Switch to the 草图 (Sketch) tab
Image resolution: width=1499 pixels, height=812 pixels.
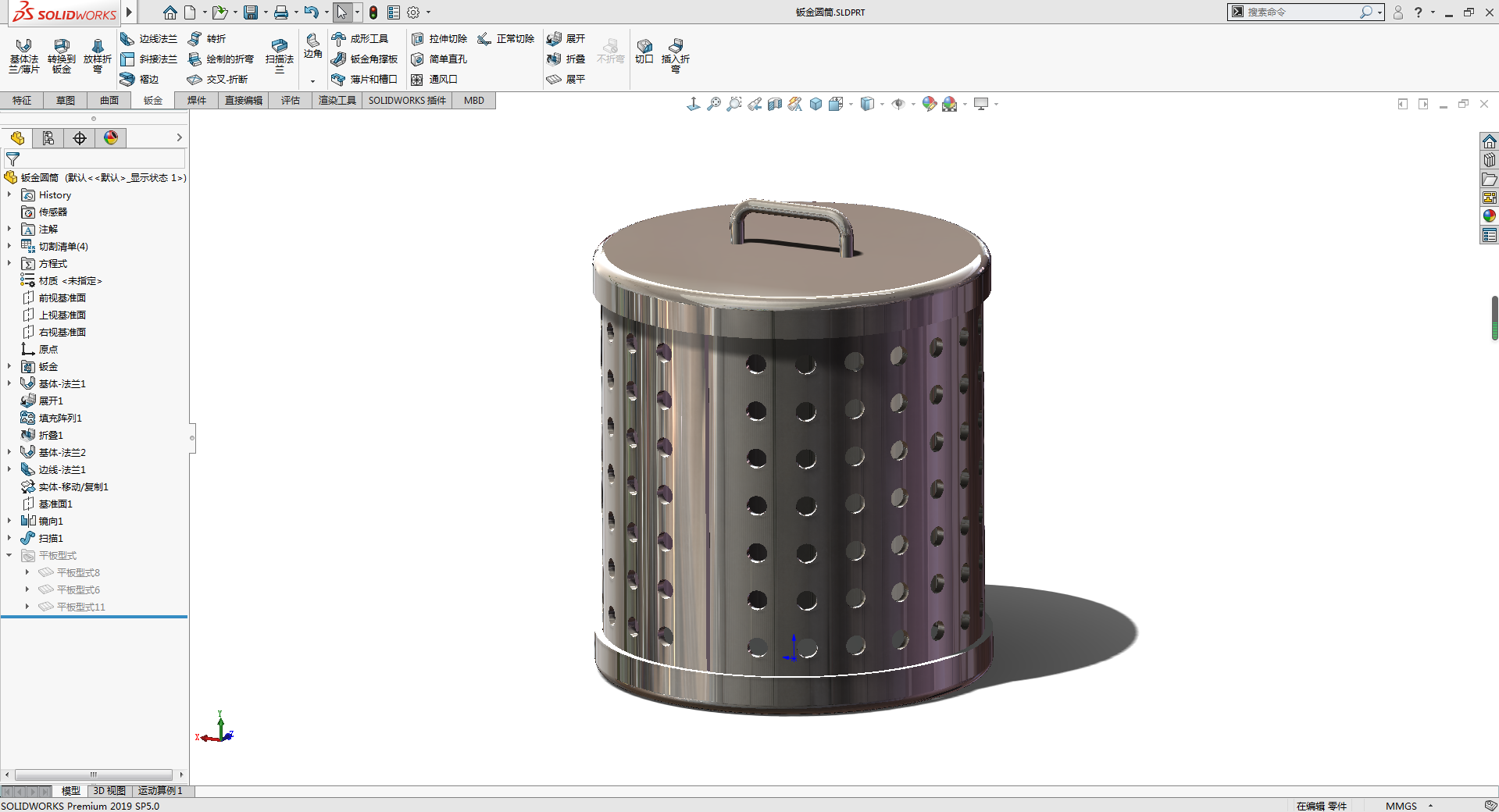click(66, 101)
